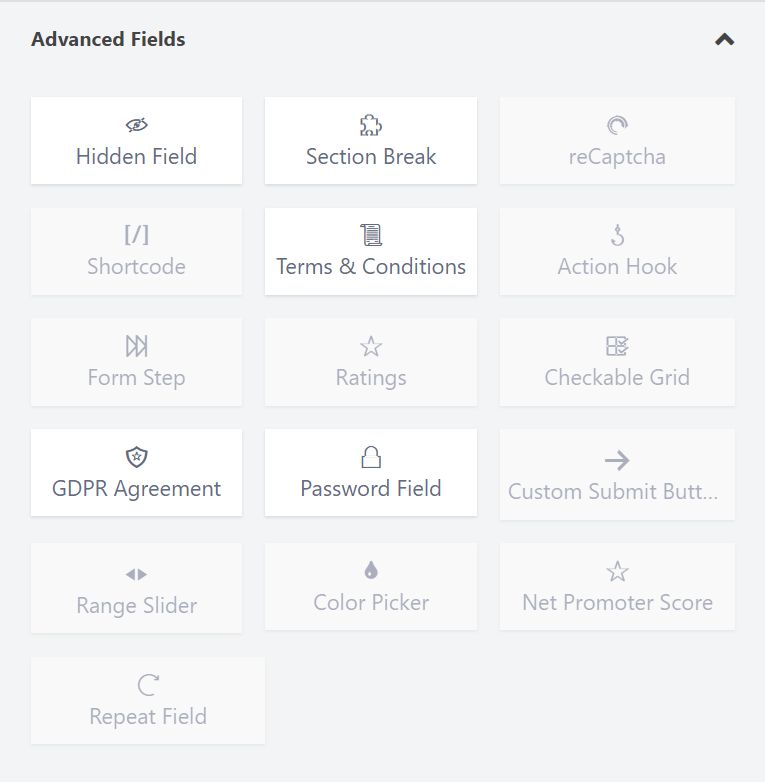This screenshot has width=765, height=782.
Task: Click the Advanced Fields heading
Action: [108, 39]
